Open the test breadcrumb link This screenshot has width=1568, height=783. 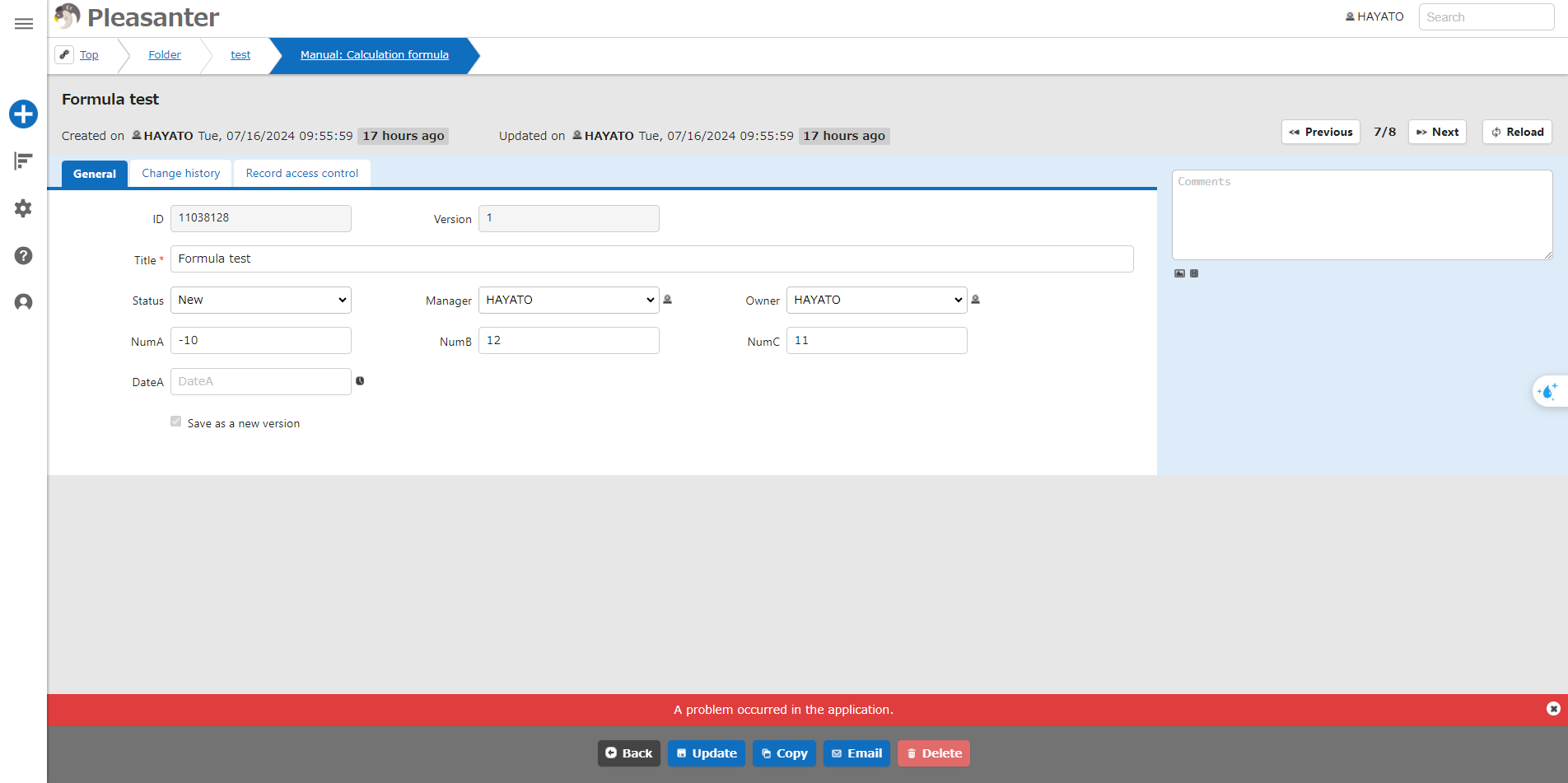(240, 54)
